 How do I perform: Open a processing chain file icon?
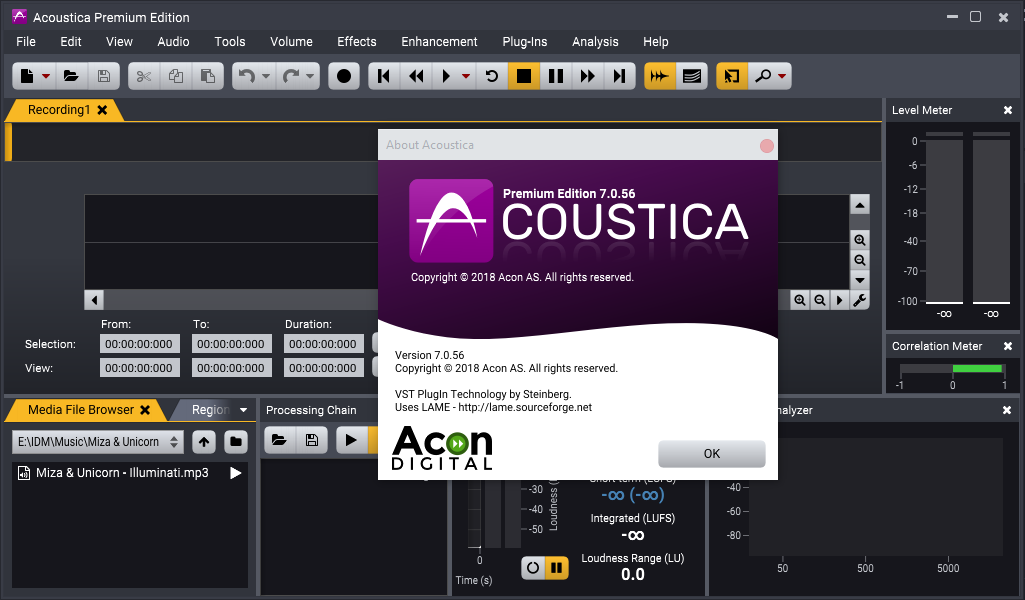[x=280, y=440]
